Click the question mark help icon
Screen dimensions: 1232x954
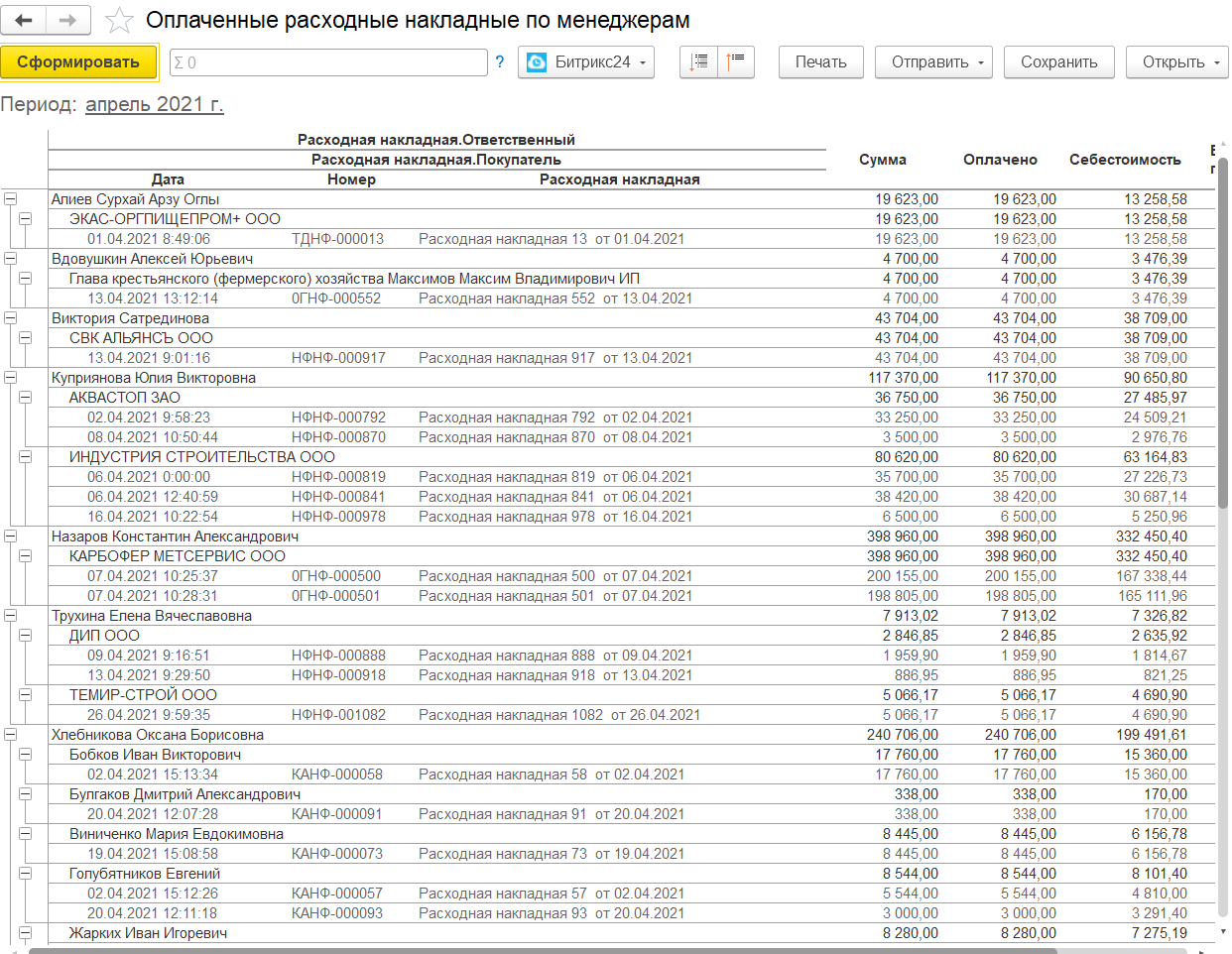(x=500, y=61)
